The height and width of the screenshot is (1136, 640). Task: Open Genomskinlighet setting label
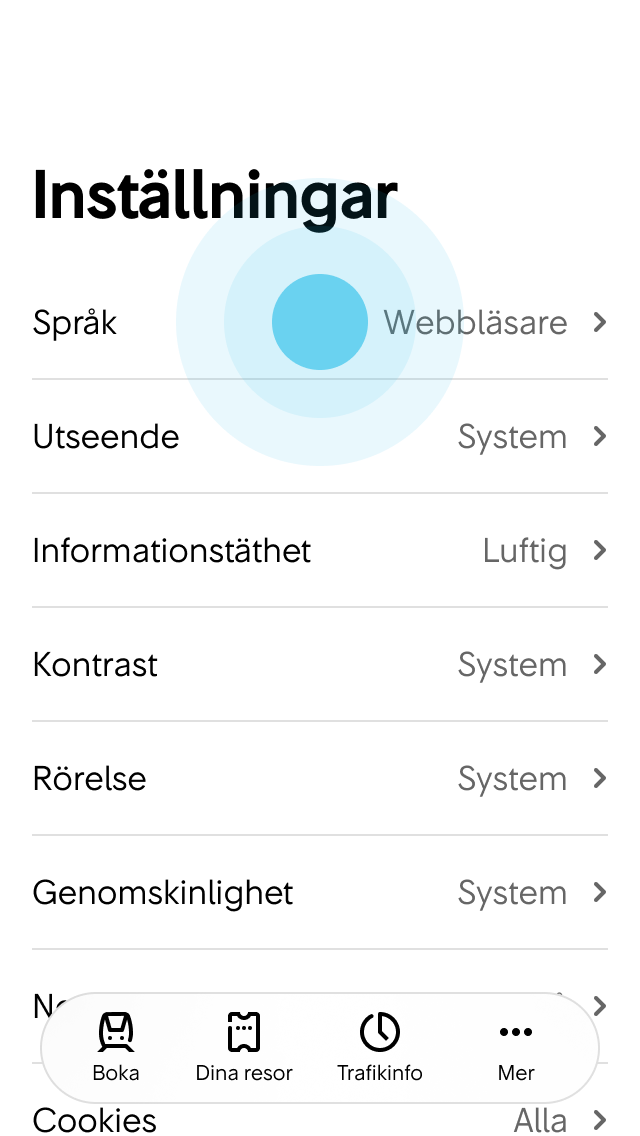click(163, 893)
